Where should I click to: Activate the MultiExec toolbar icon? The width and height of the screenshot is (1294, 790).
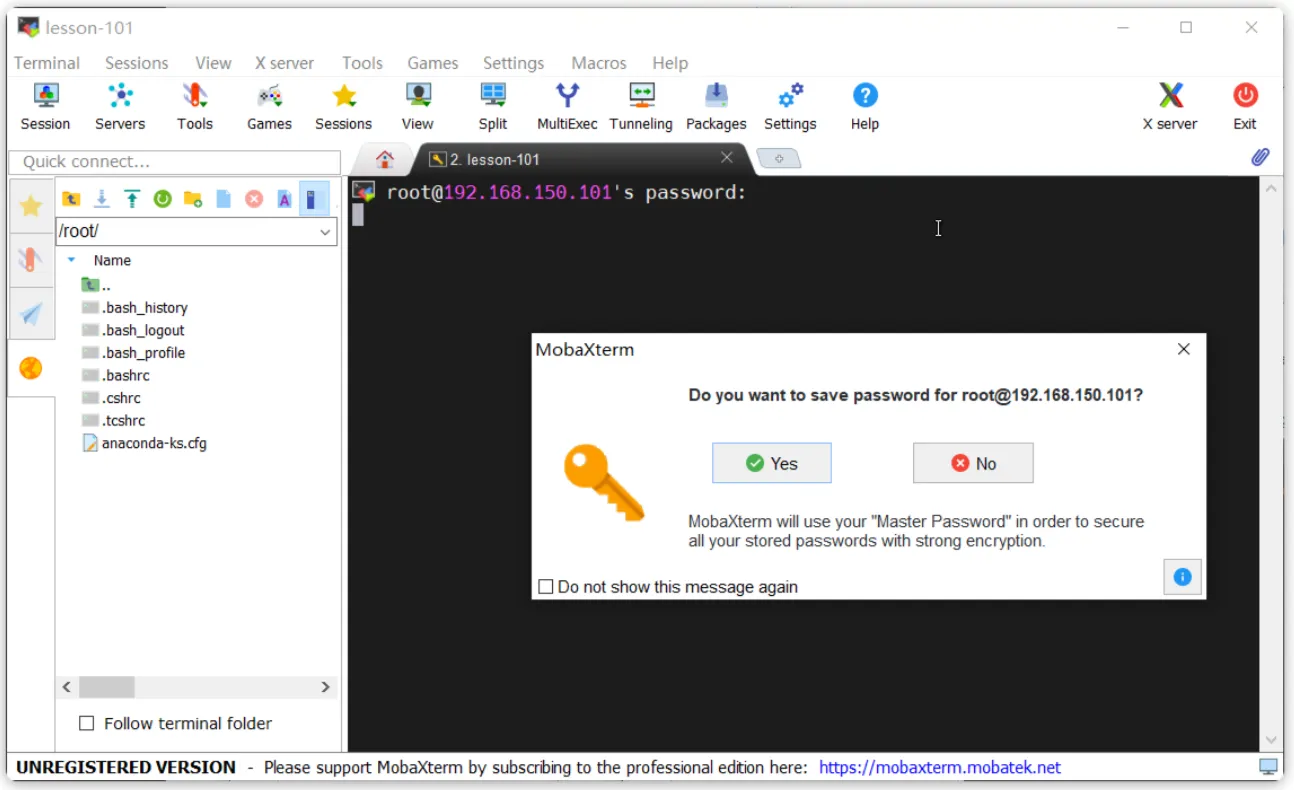pos(567,107)
